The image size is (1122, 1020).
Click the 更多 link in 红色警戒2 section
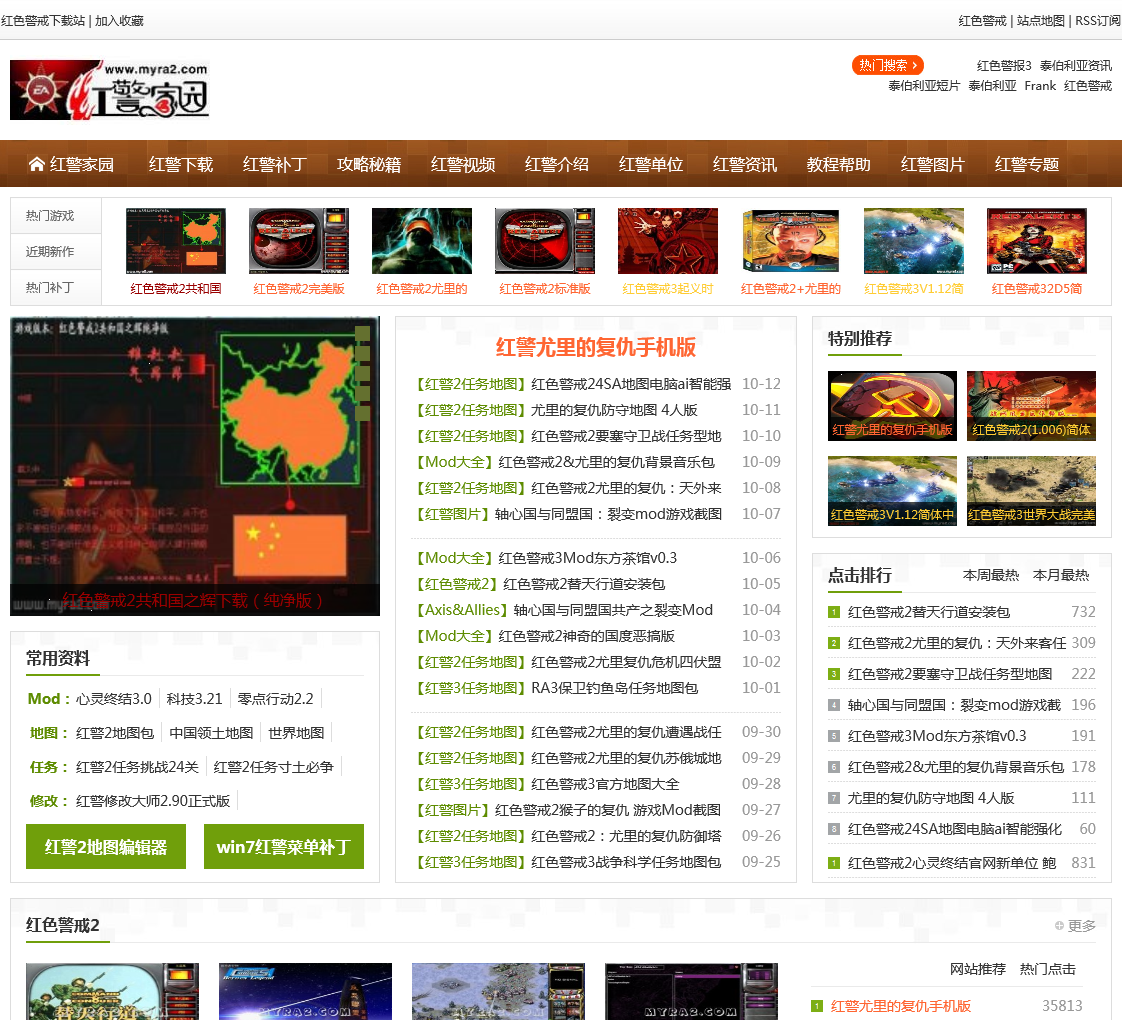(x=1075, y=926)
